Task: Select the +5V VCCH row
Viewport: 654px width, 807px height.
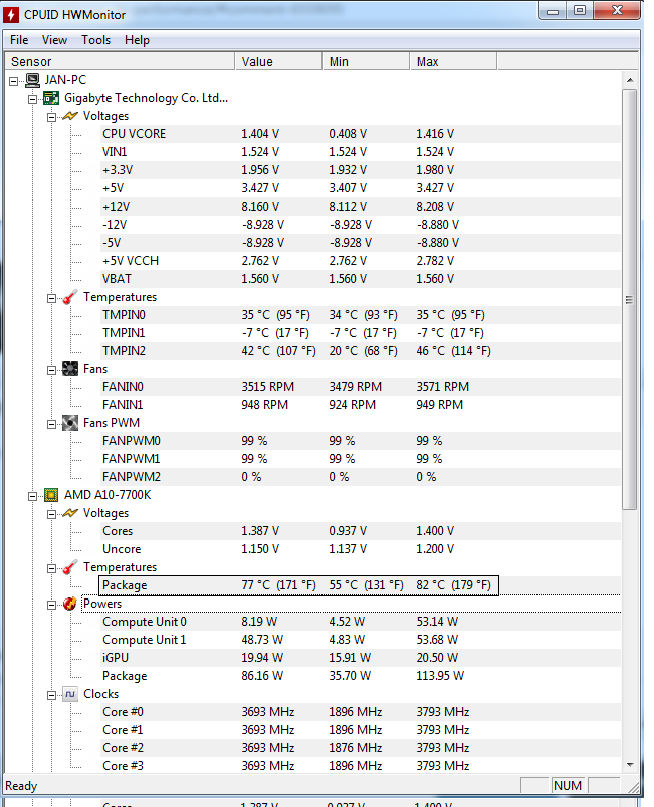Action: [x=361, y=261]
